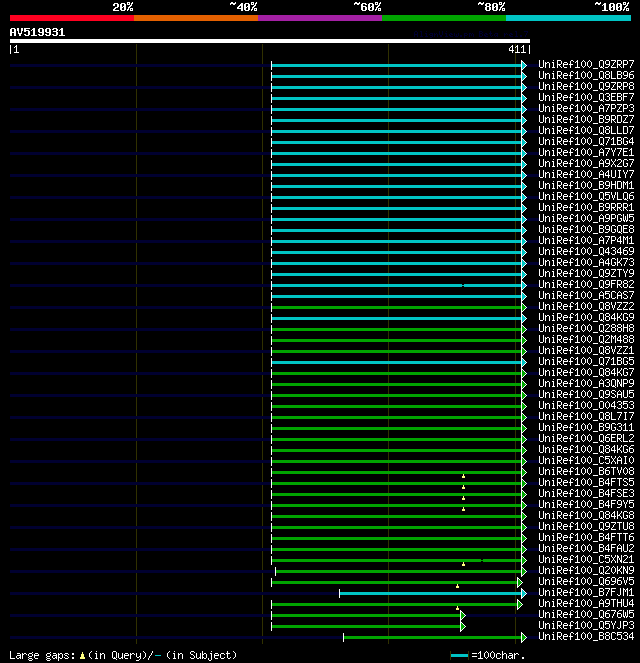Click the query end position label 411
The width and height of the screenshot is (640, 663).
pos(517,49)
